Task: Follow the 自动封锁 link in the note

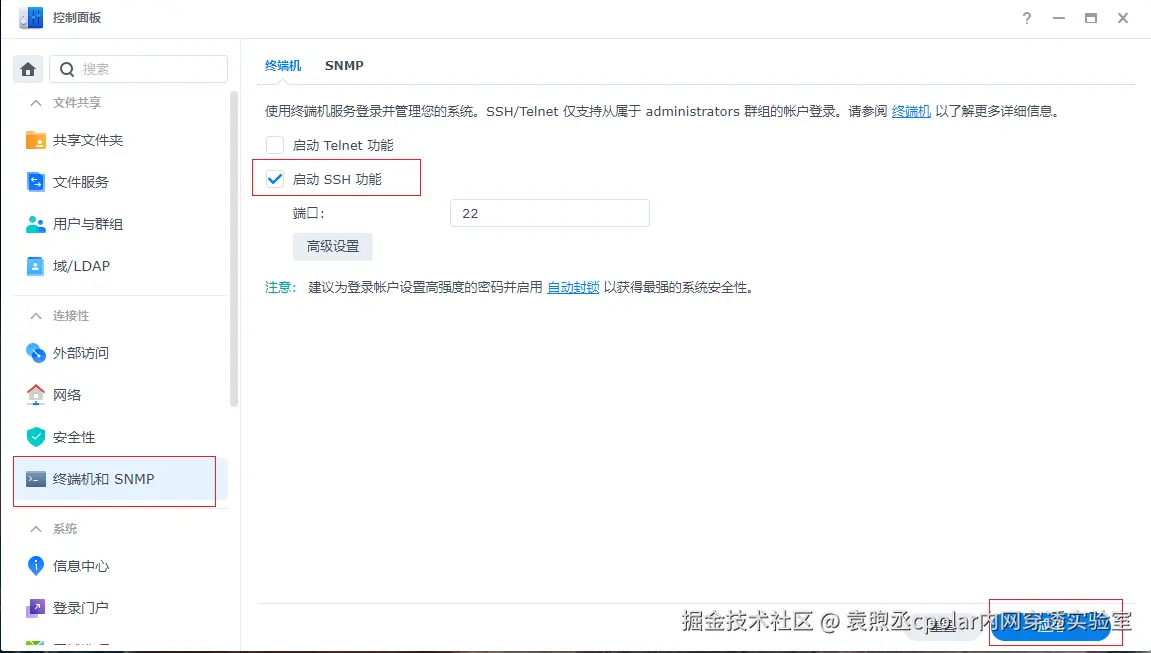Action: (x=572, y=287)
